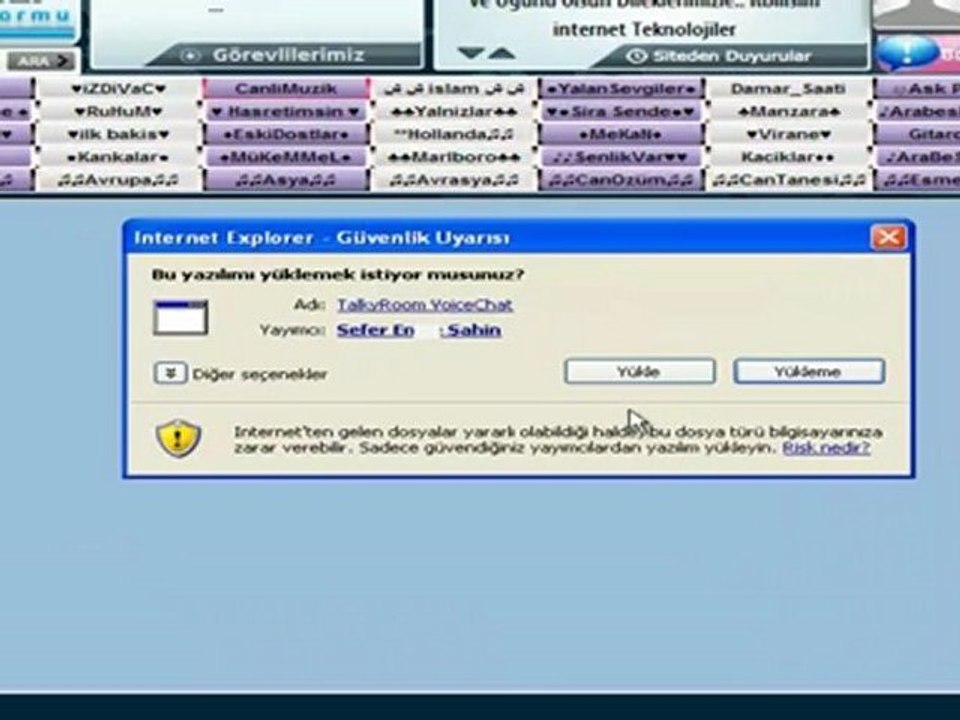Open the Sefer Şahin publisher link
Viewport: 960px width, 720px height.
[419, 330]
